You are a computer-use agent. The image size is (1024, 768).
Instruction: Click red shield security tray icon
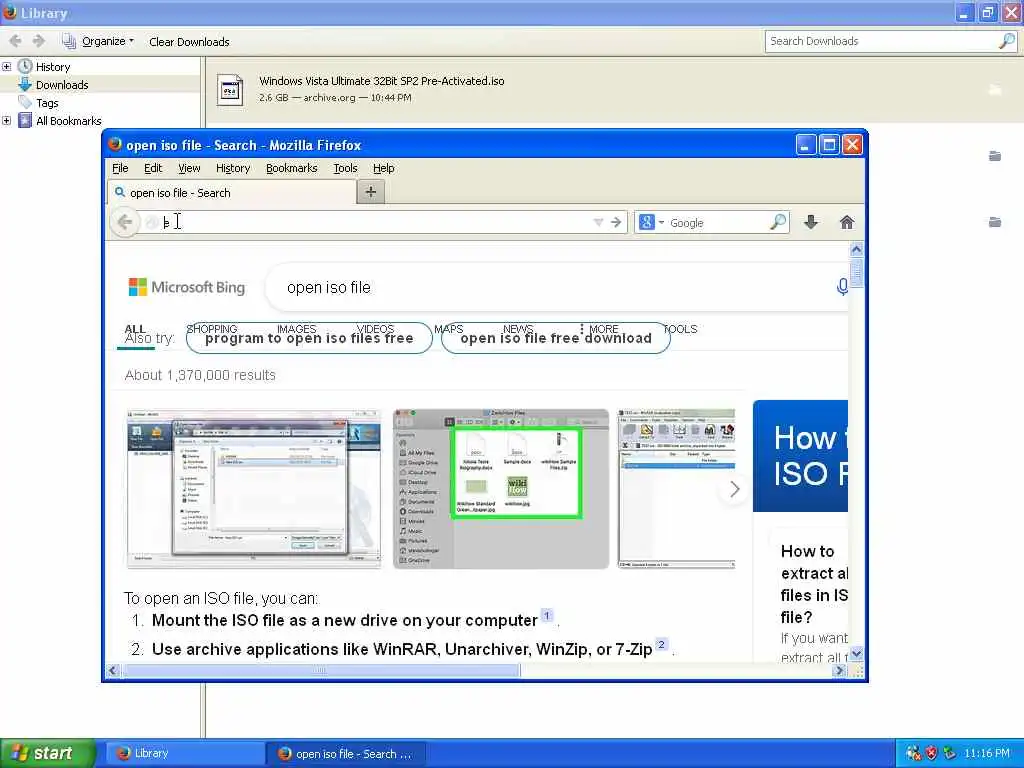[x=931, y=753]
